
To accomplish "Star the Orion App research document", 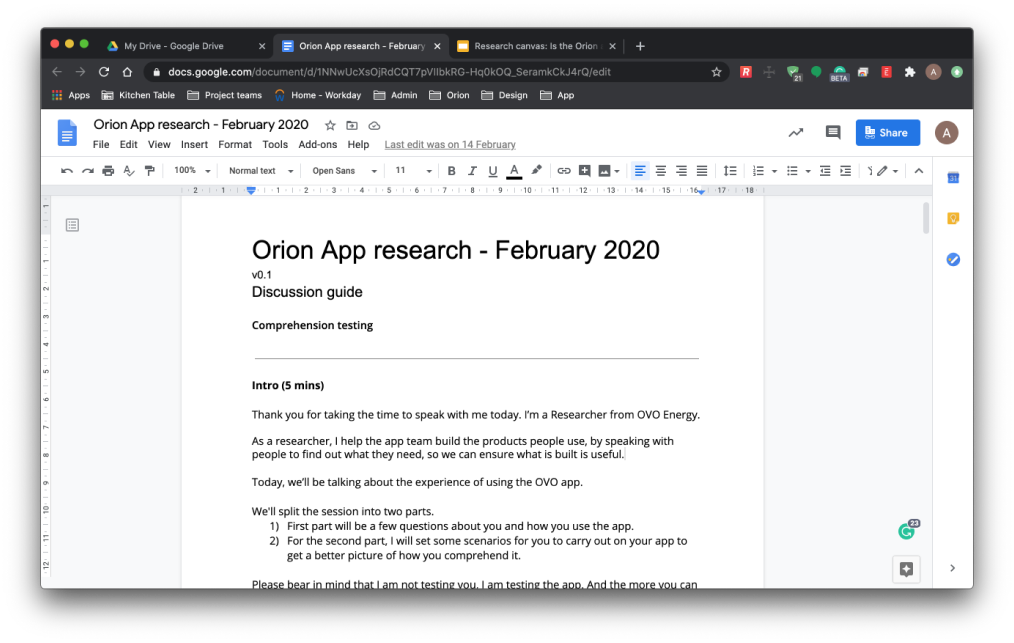I will click(330, 125).
